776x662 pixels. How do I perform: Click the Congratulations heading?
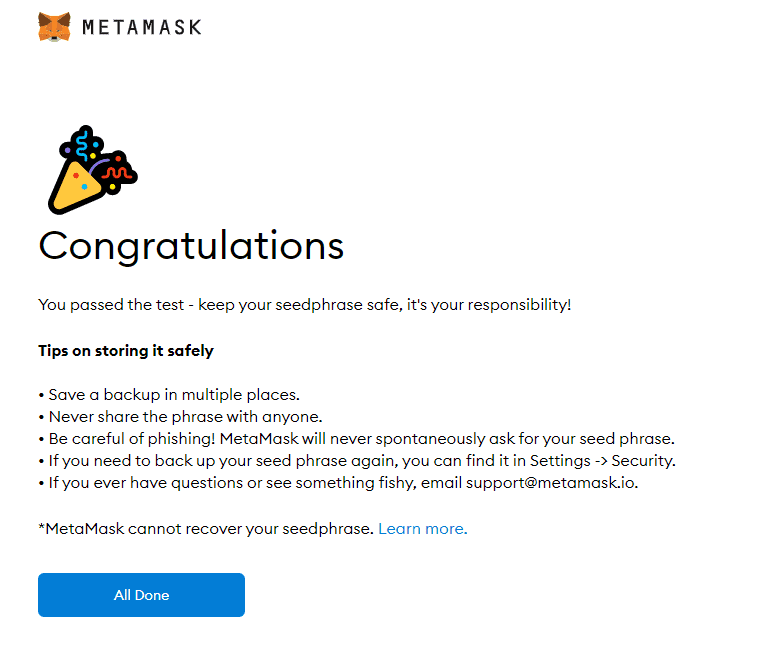coord(191,246)
